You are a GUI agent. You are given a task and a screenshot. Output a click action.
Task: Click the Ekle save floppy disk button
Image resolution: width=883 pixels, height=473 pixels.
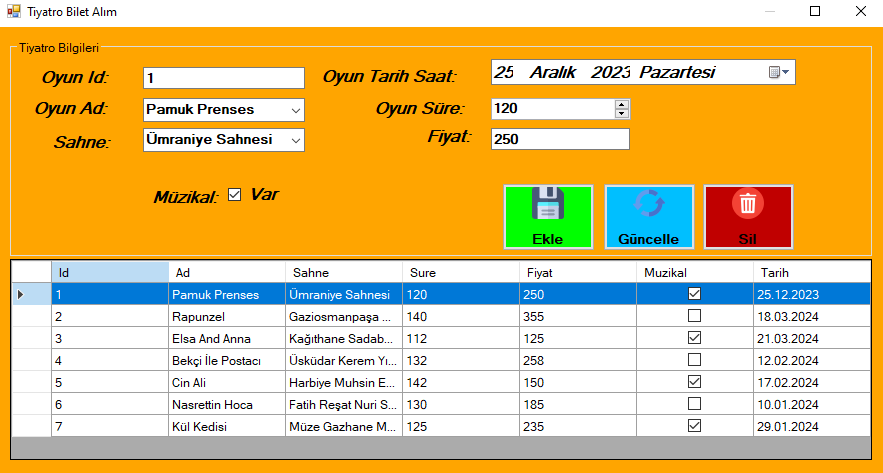(548, 216)
